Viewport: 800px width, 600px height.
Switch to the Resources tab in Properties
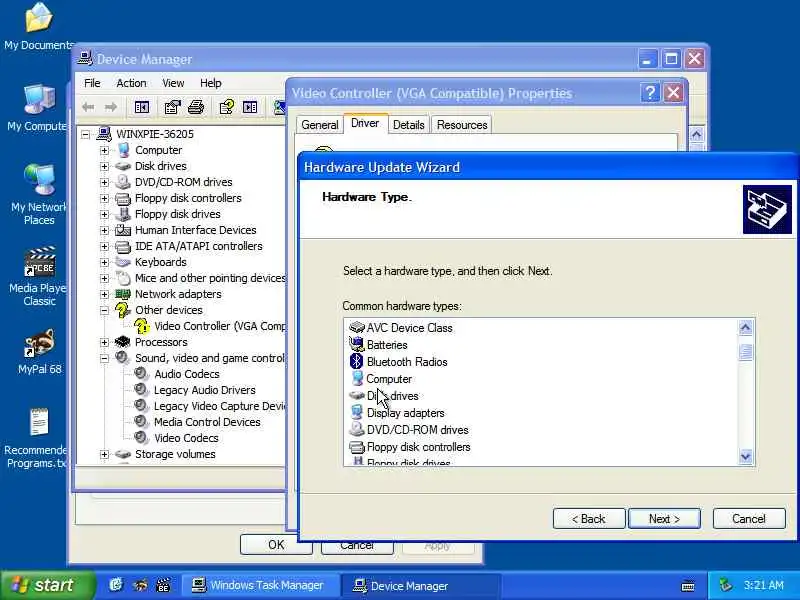(462, 125)
